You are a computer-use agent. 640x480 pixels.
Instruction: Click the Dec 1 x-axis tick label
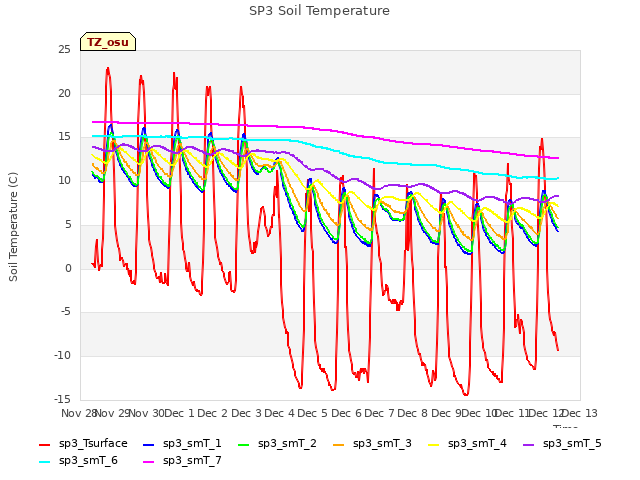pyautogui.click(x=180, y=413)
